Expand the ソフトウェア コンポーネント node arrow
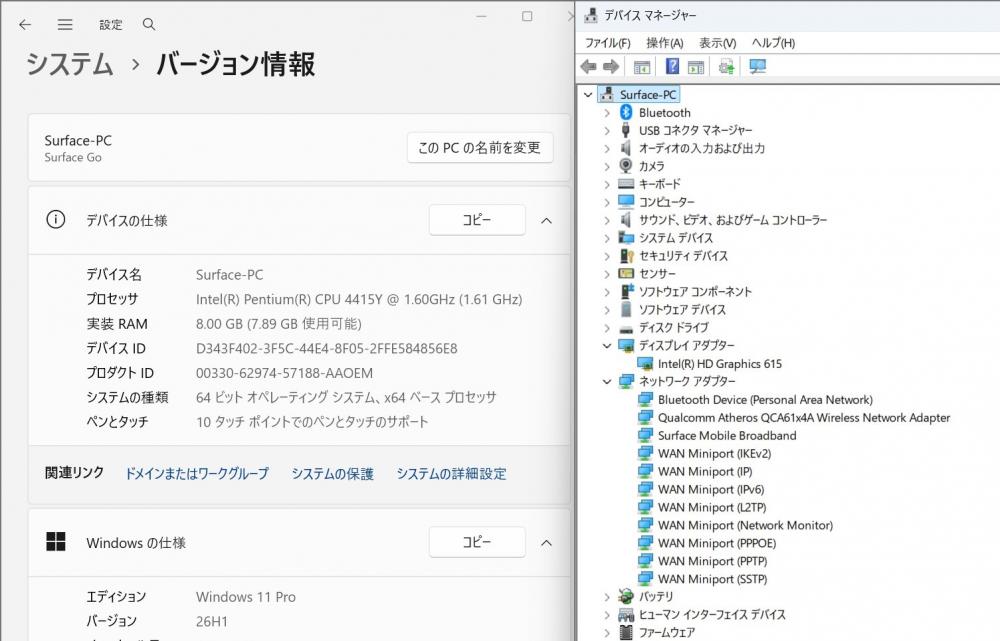This screenshot has width=1000, height=641. pyautogui.click(x=607, y=292)
